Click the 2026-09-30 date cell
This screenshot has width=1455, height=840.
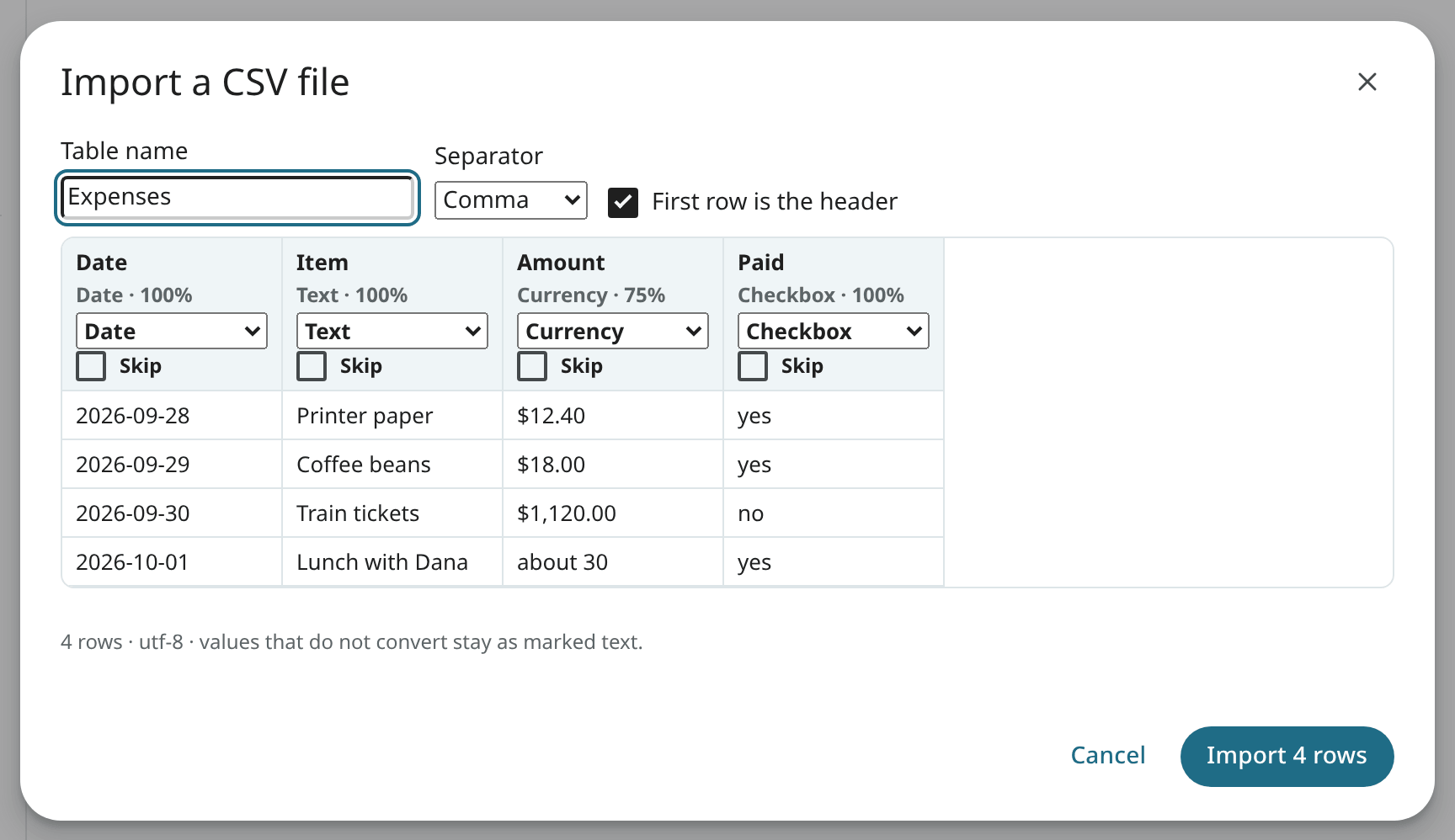(172, 513)
